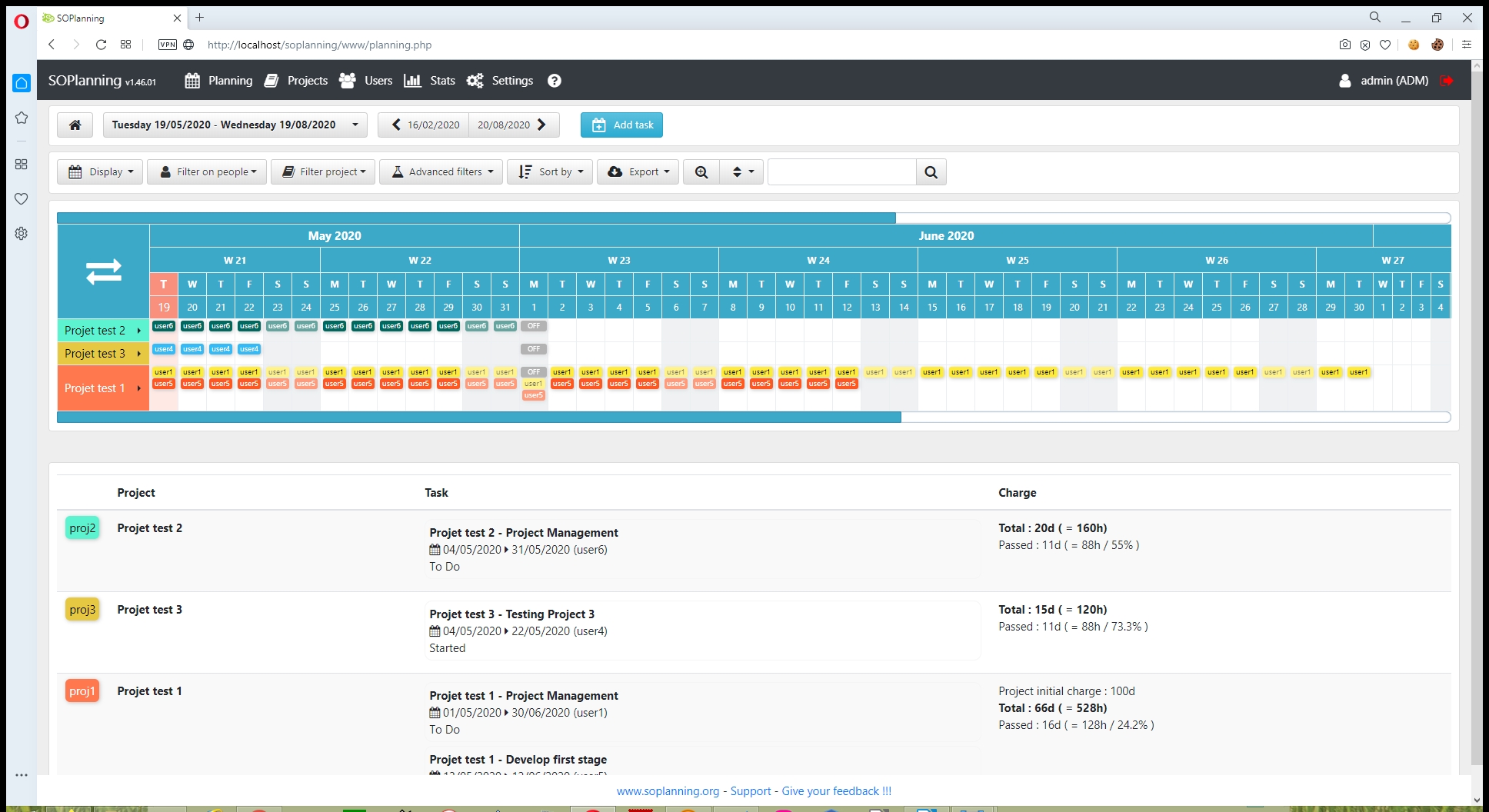Image resolution: width=1489 pixels, height=812 pixels.
Task: Open the Support footer link
Action: [750, 791]
